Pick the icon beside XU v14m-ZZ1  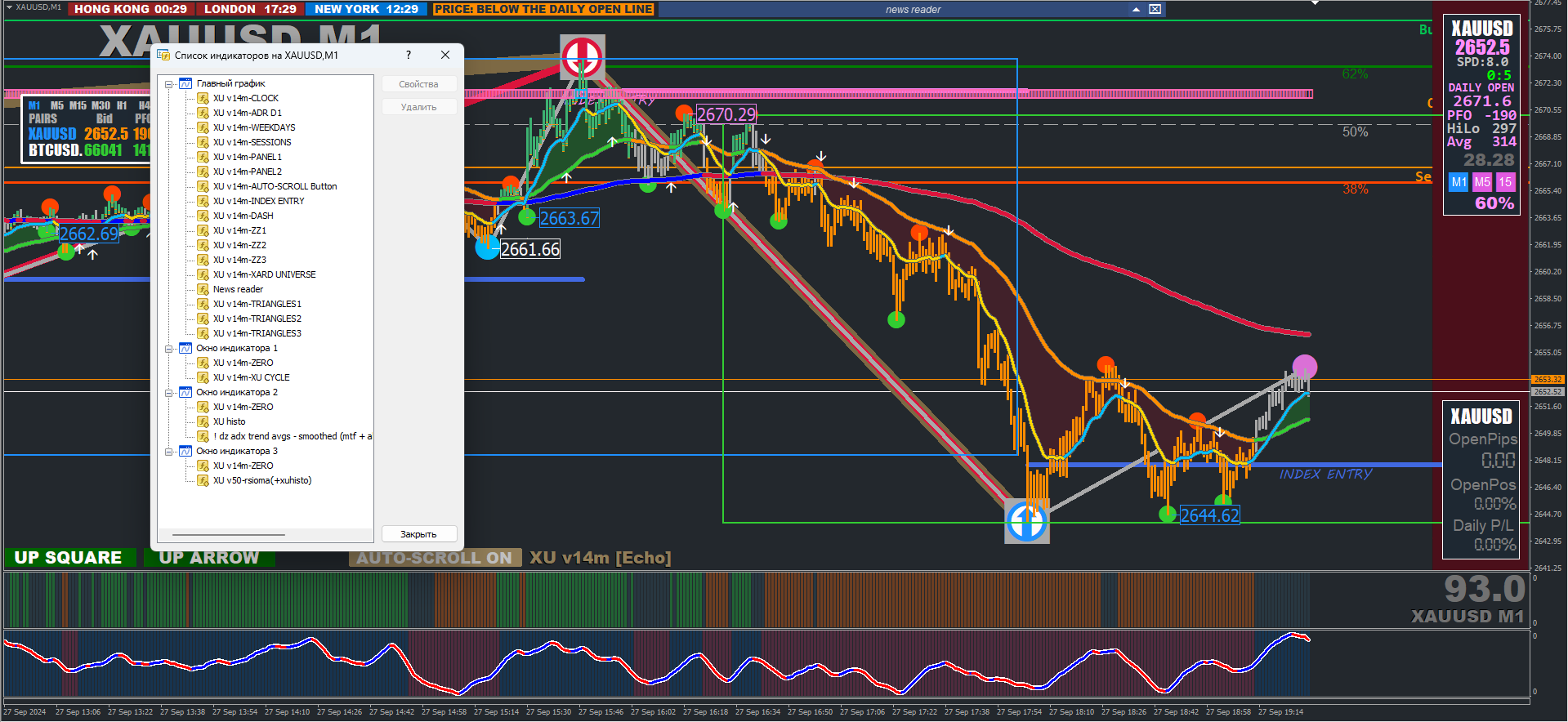tap(203, 230)
